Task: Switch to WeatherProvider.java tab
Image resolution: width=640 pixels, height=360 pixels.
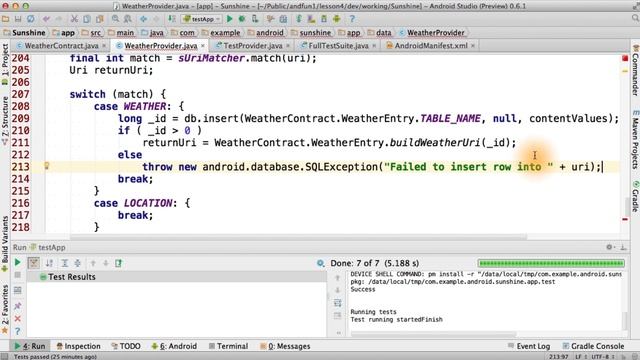Action: pos(160,46)
